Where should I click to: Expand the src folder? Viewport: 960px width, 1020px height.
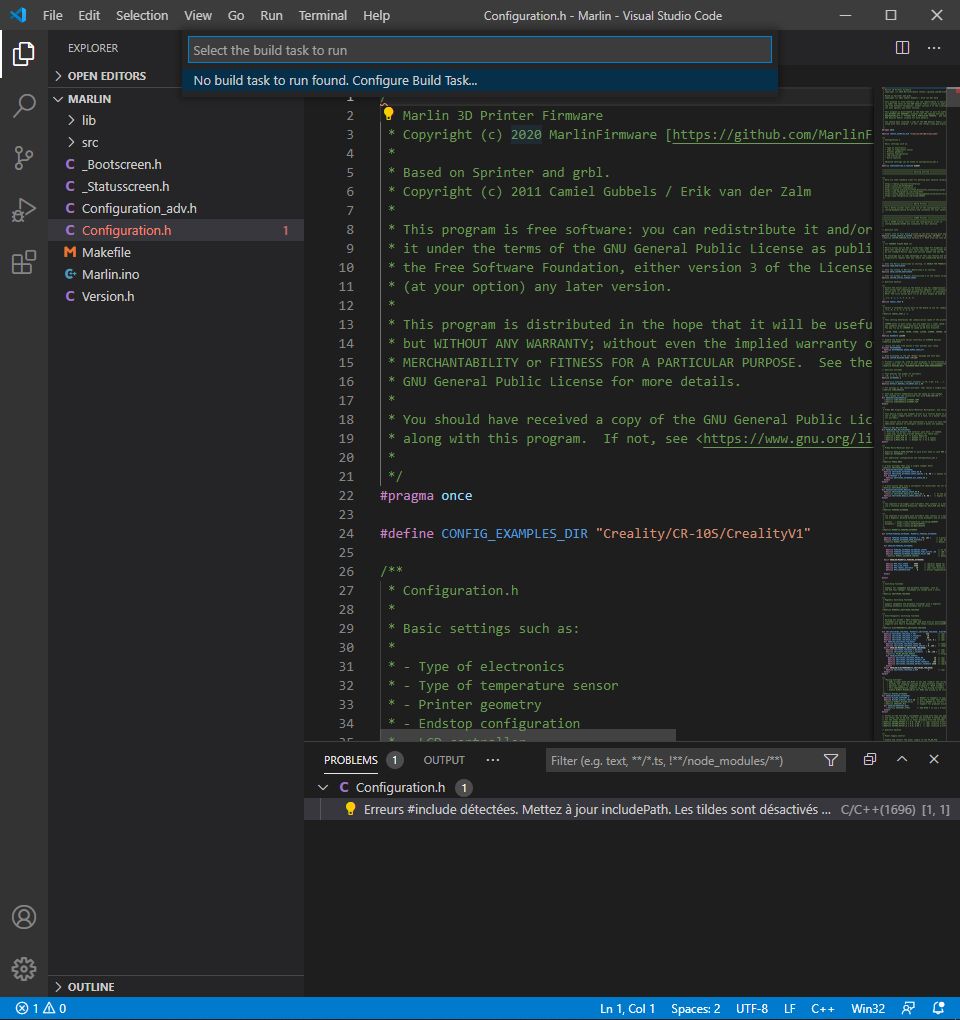click(72, 142)
